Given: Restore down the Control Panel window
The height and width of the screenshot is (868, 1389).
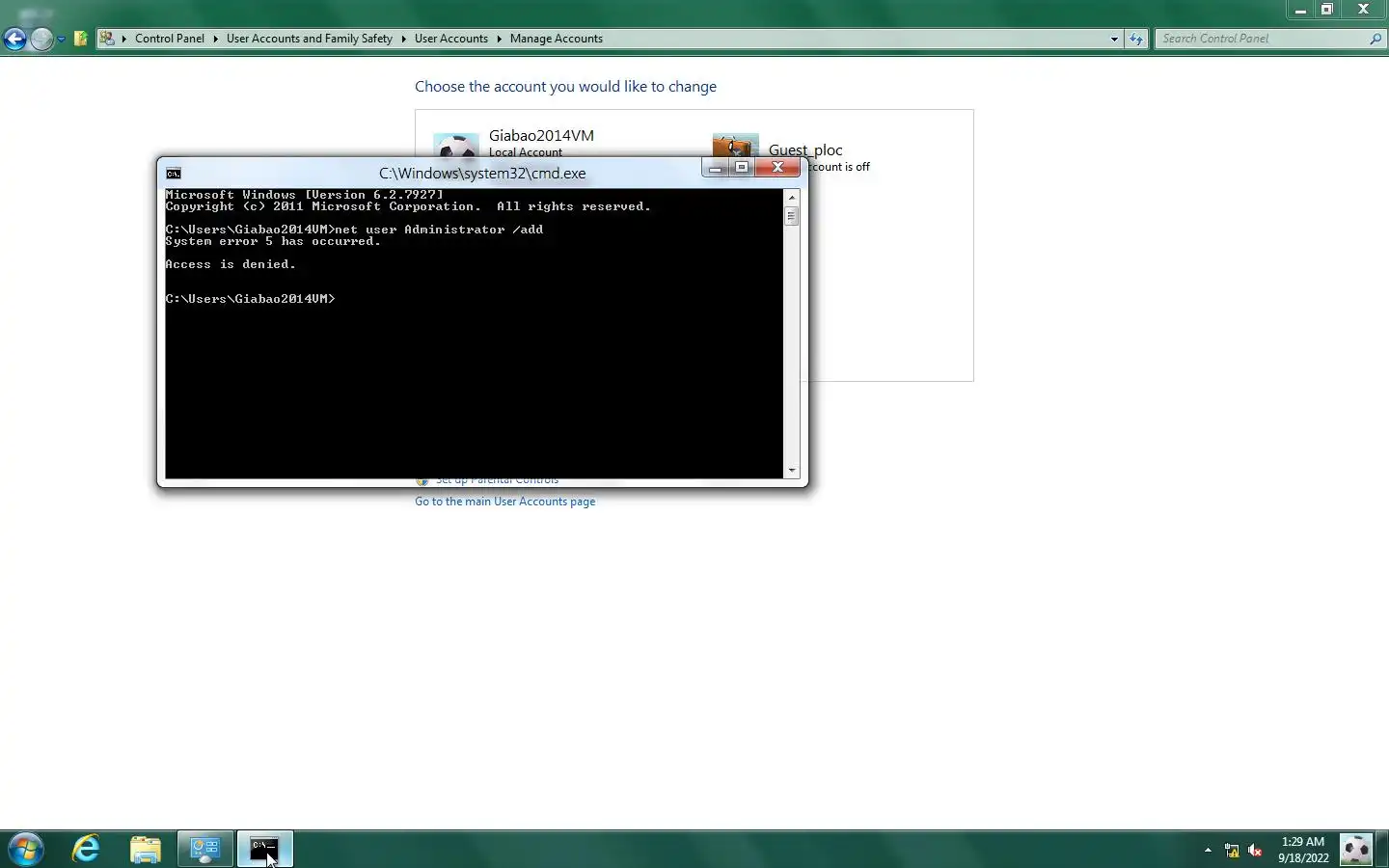Looking at the screenshot, I should 1327,10.
